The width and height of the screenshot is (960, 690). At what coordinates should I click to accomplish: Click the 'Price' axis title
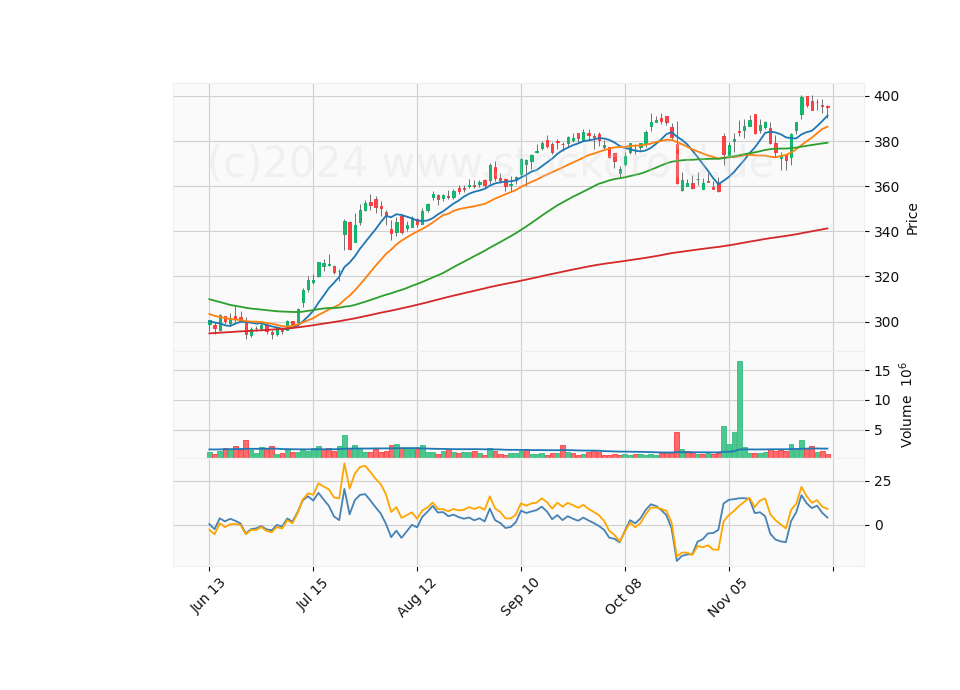coord(912,219)
